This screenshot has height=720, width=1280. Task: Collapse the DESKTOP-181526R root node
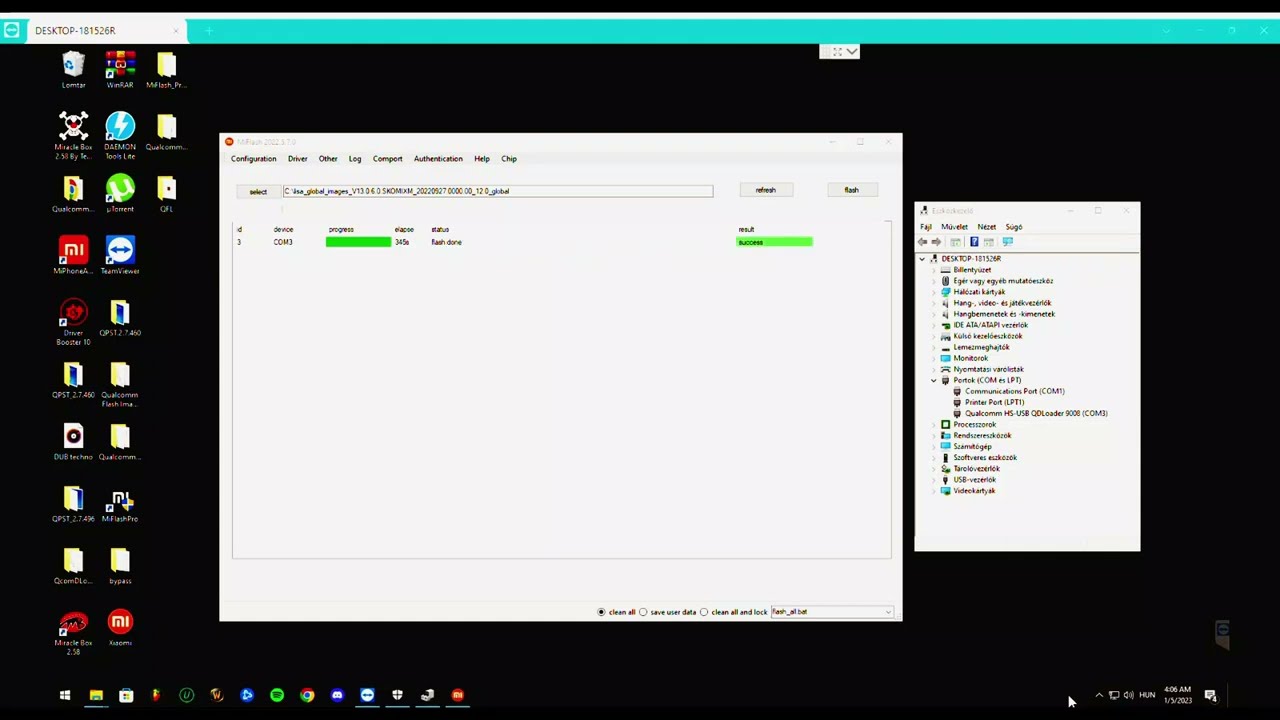(922, 259)
